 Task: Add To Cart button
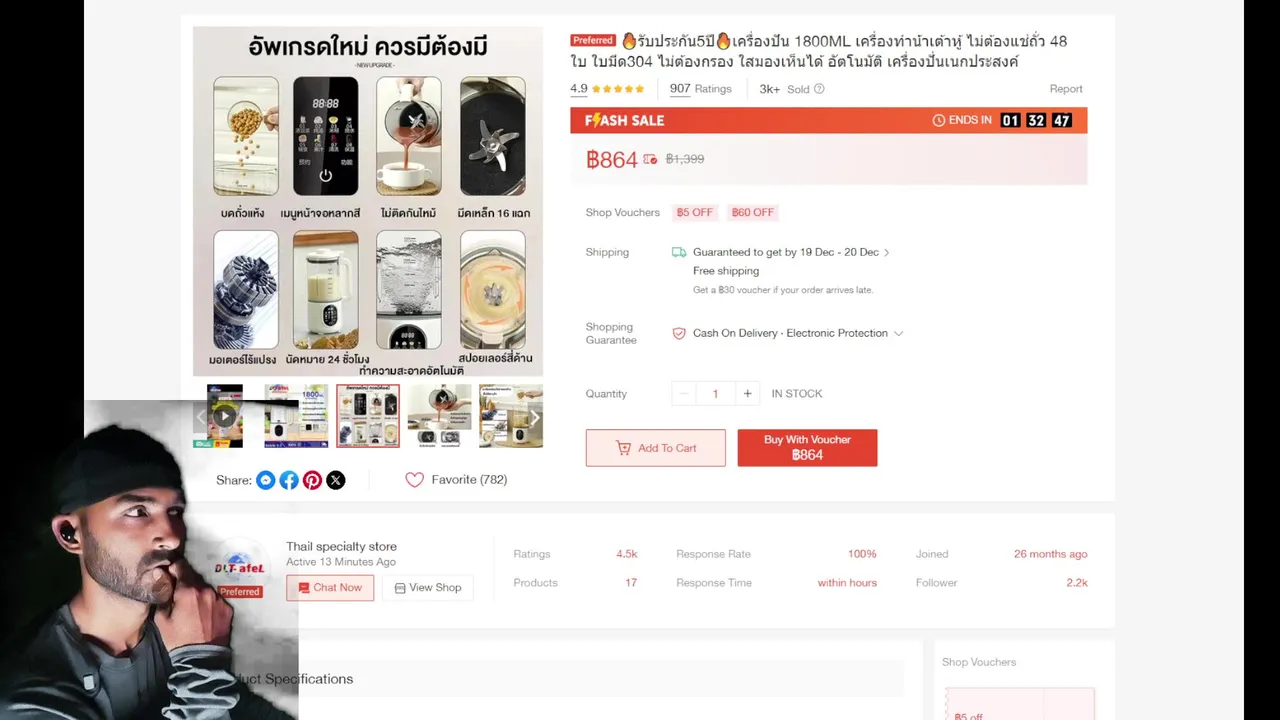tap(655, 448)
